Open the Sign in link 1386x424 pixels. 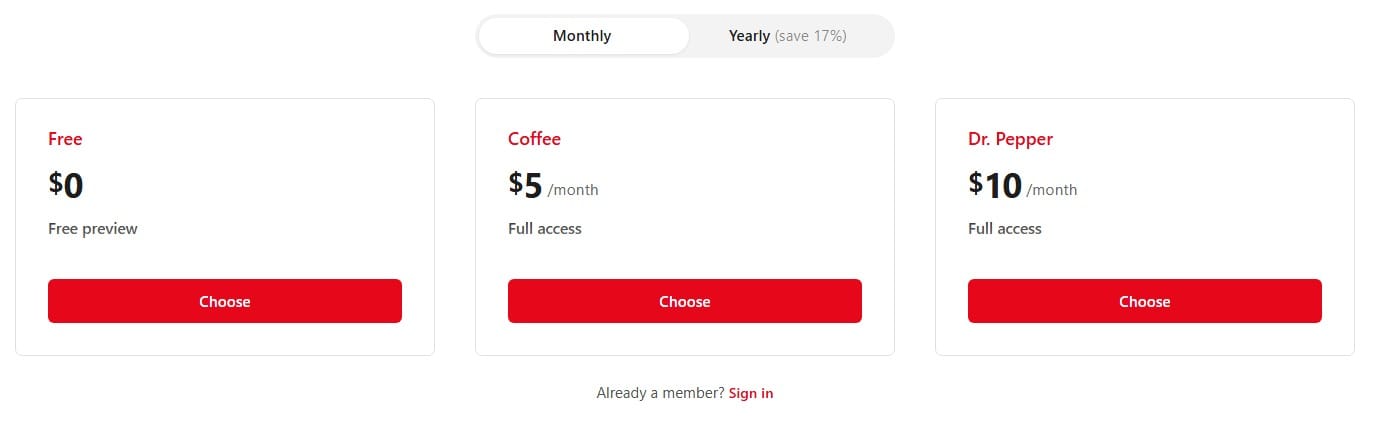[x=751, y=393]
